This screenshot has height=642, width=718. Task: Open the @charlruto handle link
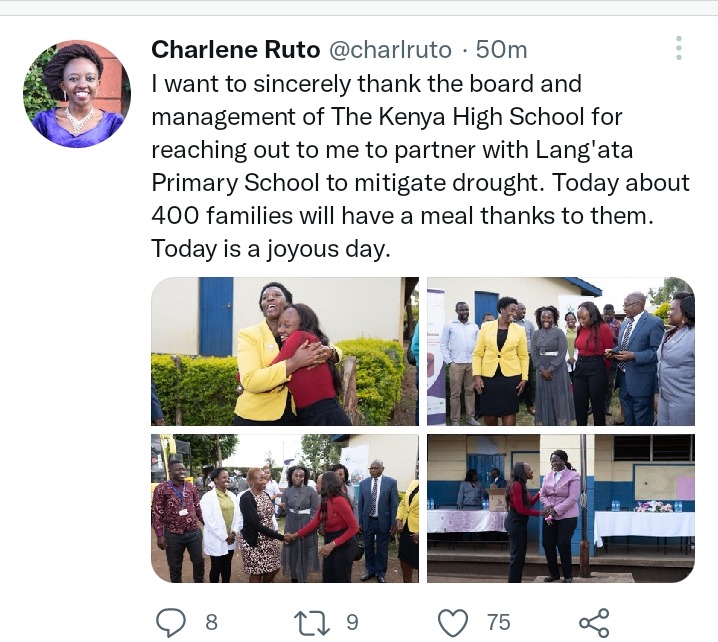coord(391,49)
